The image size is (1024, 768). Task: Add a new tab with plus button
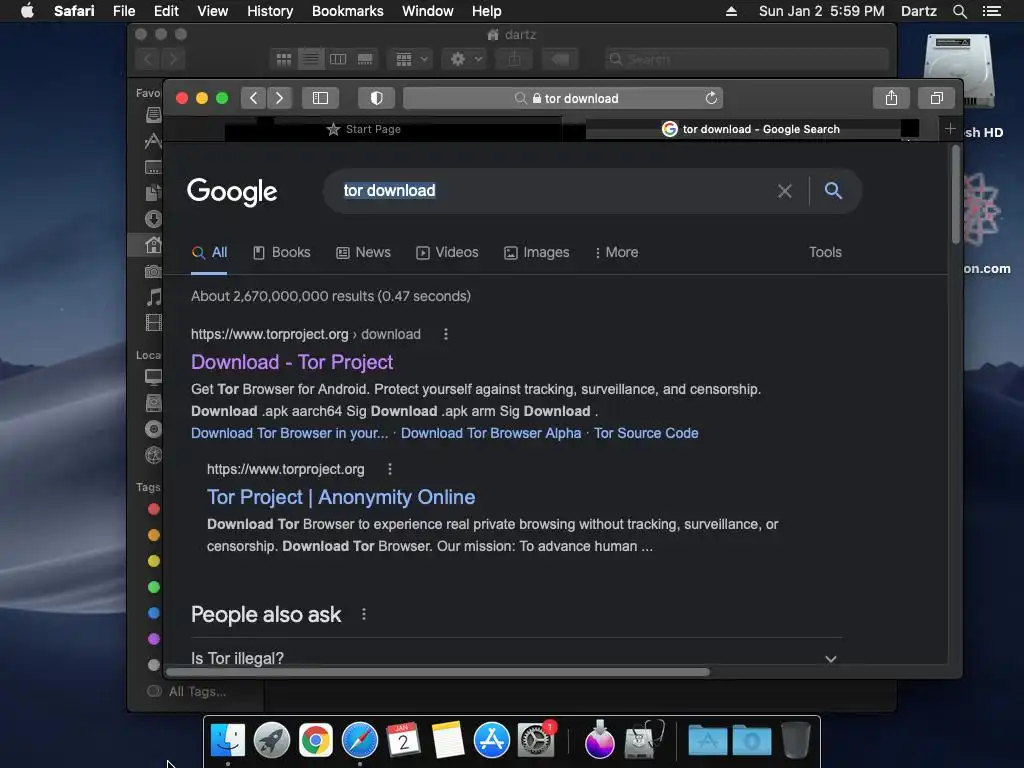tap(950, 129)
